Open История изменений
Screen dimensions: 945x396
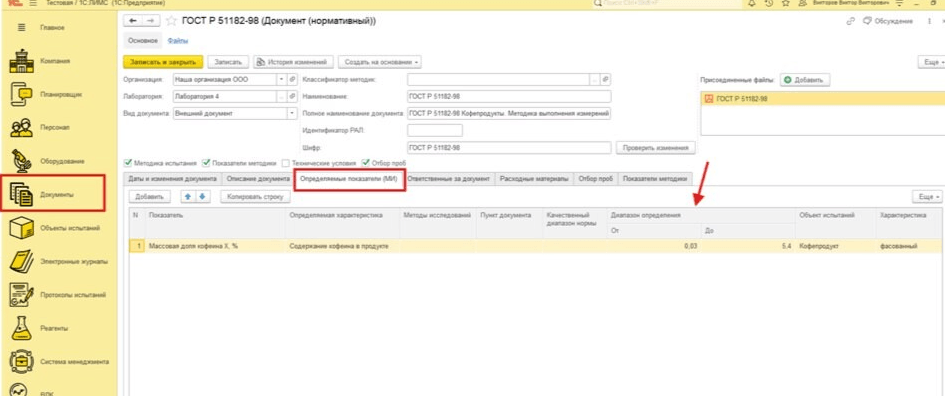[293, 61]
